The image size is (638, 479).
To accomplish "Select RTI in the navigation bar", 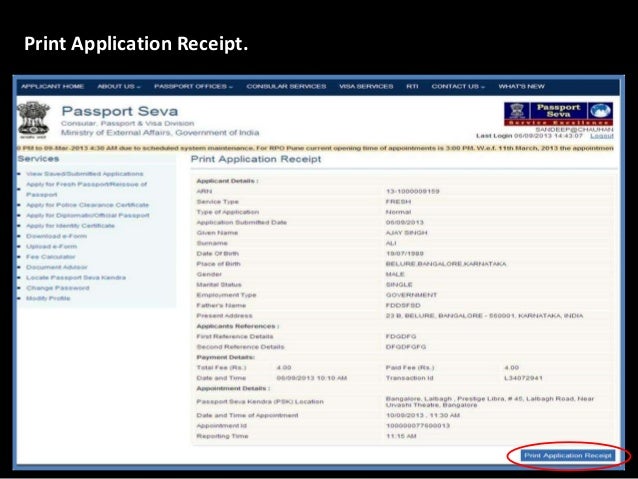I will tap(412, 86).
